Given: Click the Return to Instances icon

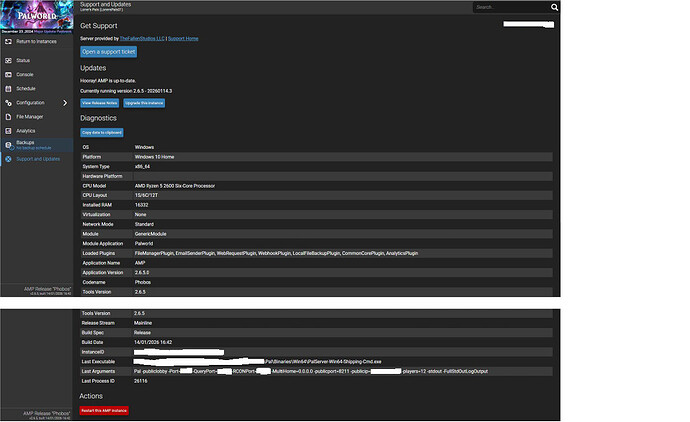Looking at the screenshot, I should (x=8, y=41).
